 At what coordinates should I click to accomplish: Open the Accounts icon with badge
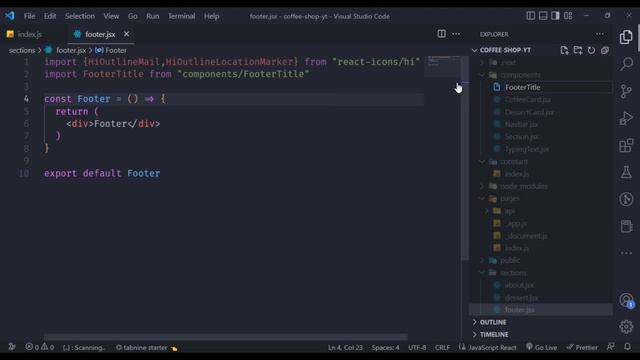(626, 300)
